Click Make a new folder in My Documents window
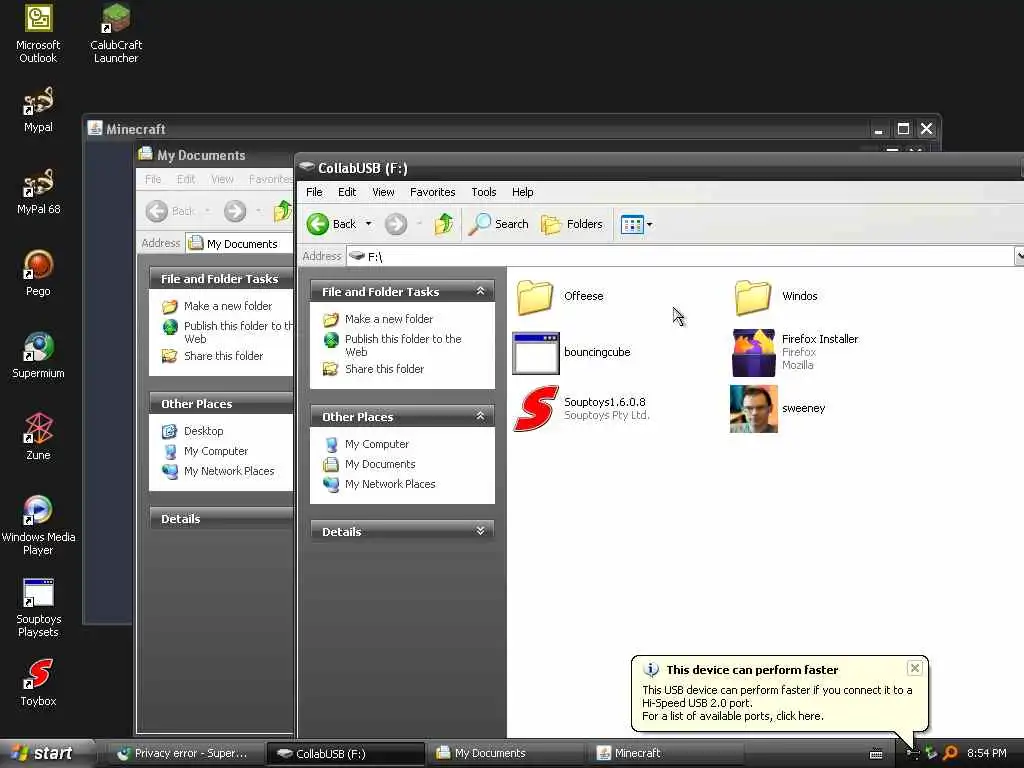This screenshot has width=1024, height=768. point(227,306)
